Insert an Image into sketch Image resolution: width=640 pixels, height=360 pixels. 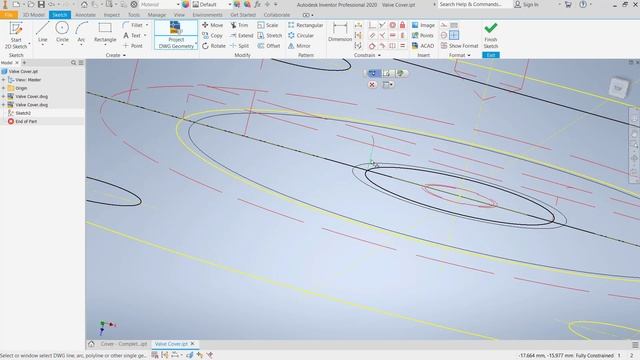click(423, 25)
